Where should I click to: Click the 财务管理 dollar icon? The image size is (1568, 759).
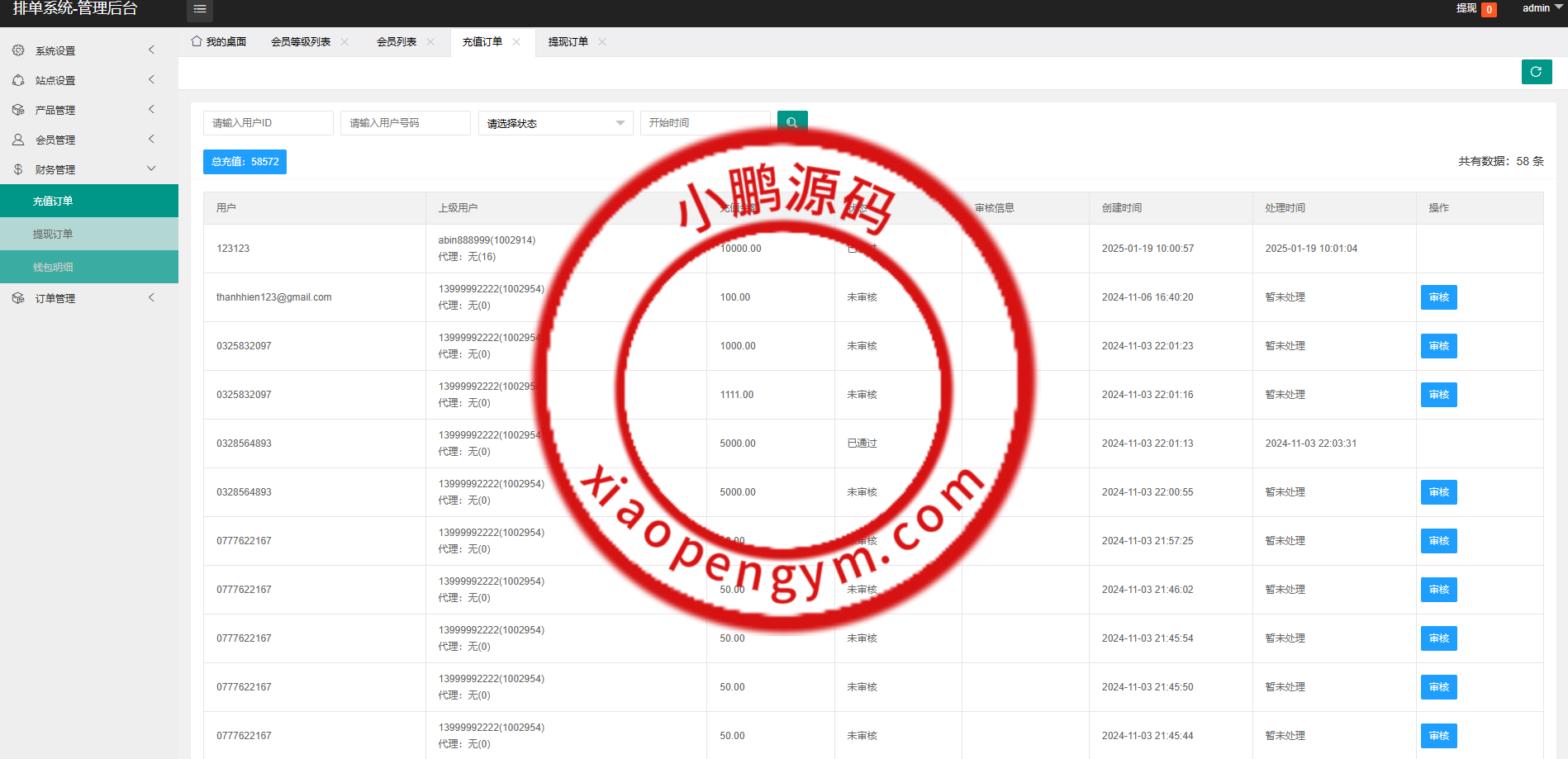(18, 169)
